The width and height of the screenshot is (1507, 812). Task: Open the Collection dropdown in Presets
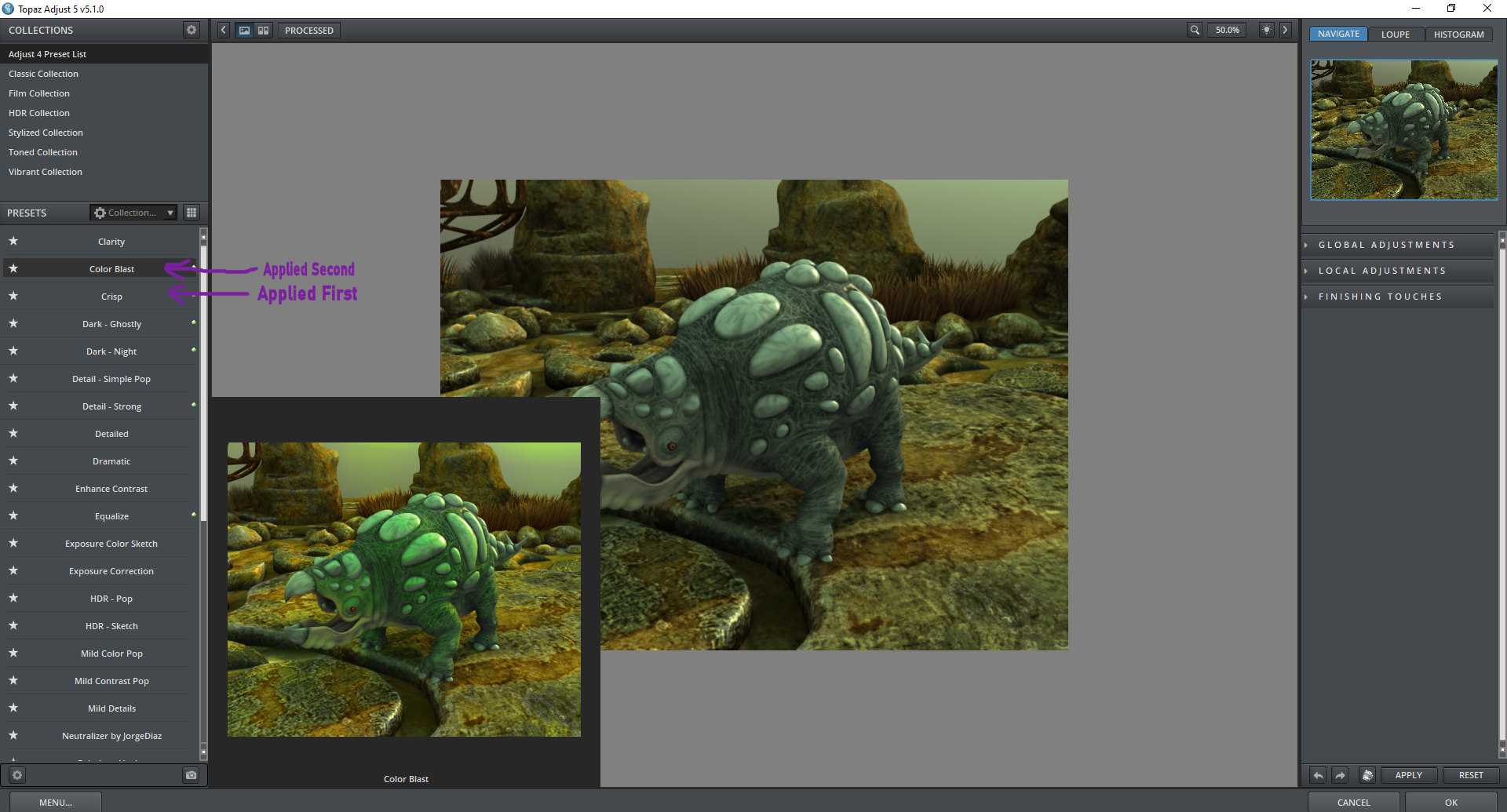pos(133,213)
